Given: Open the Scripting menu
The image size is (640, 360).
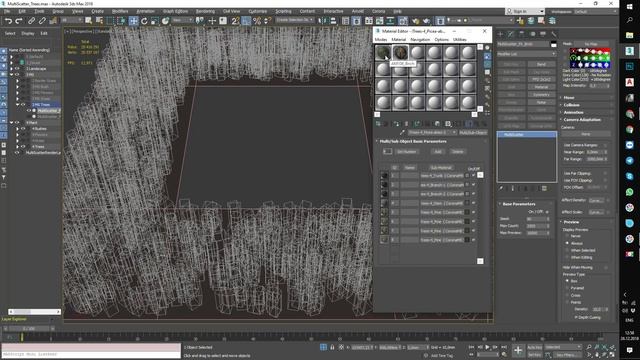Looking at the screenshot, I should pos(283,11).
